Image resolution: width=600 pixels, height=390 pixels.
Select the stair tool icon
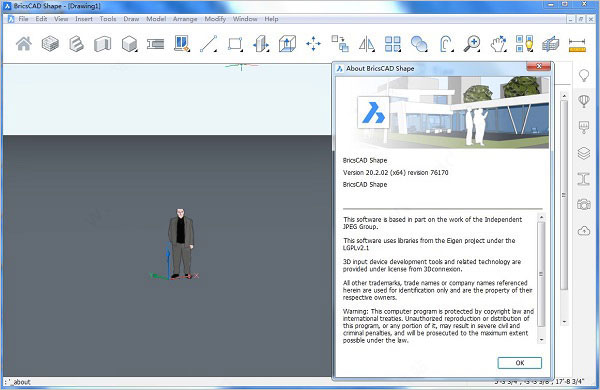(x=76, y=44)
